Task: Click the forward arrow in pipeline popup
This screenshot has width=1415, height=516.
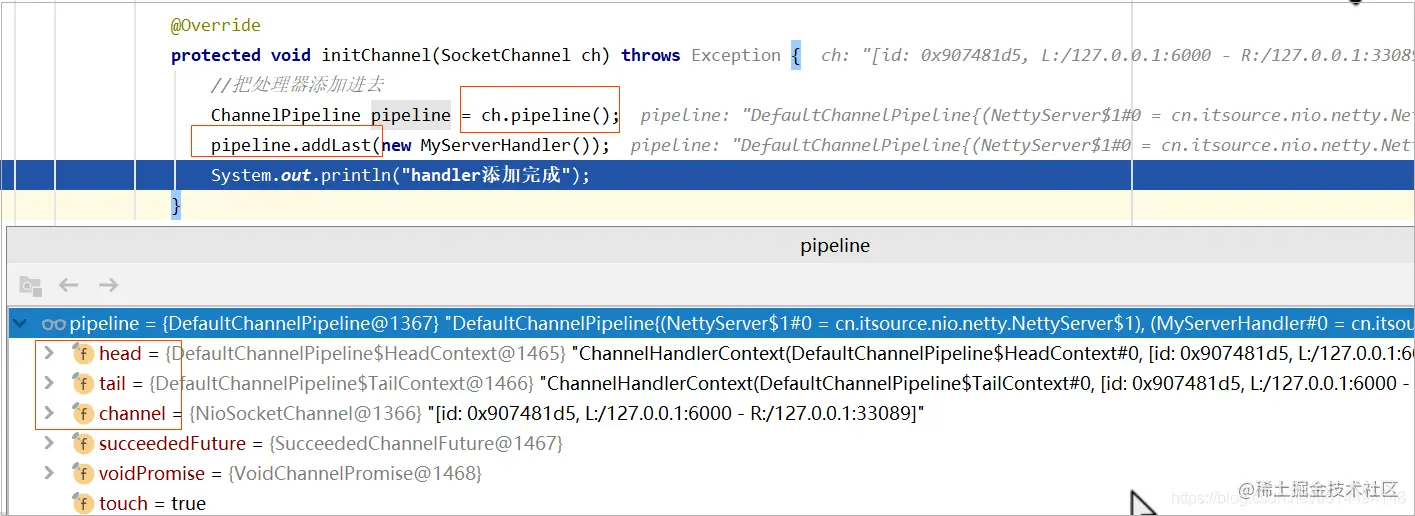Action: 108,285
